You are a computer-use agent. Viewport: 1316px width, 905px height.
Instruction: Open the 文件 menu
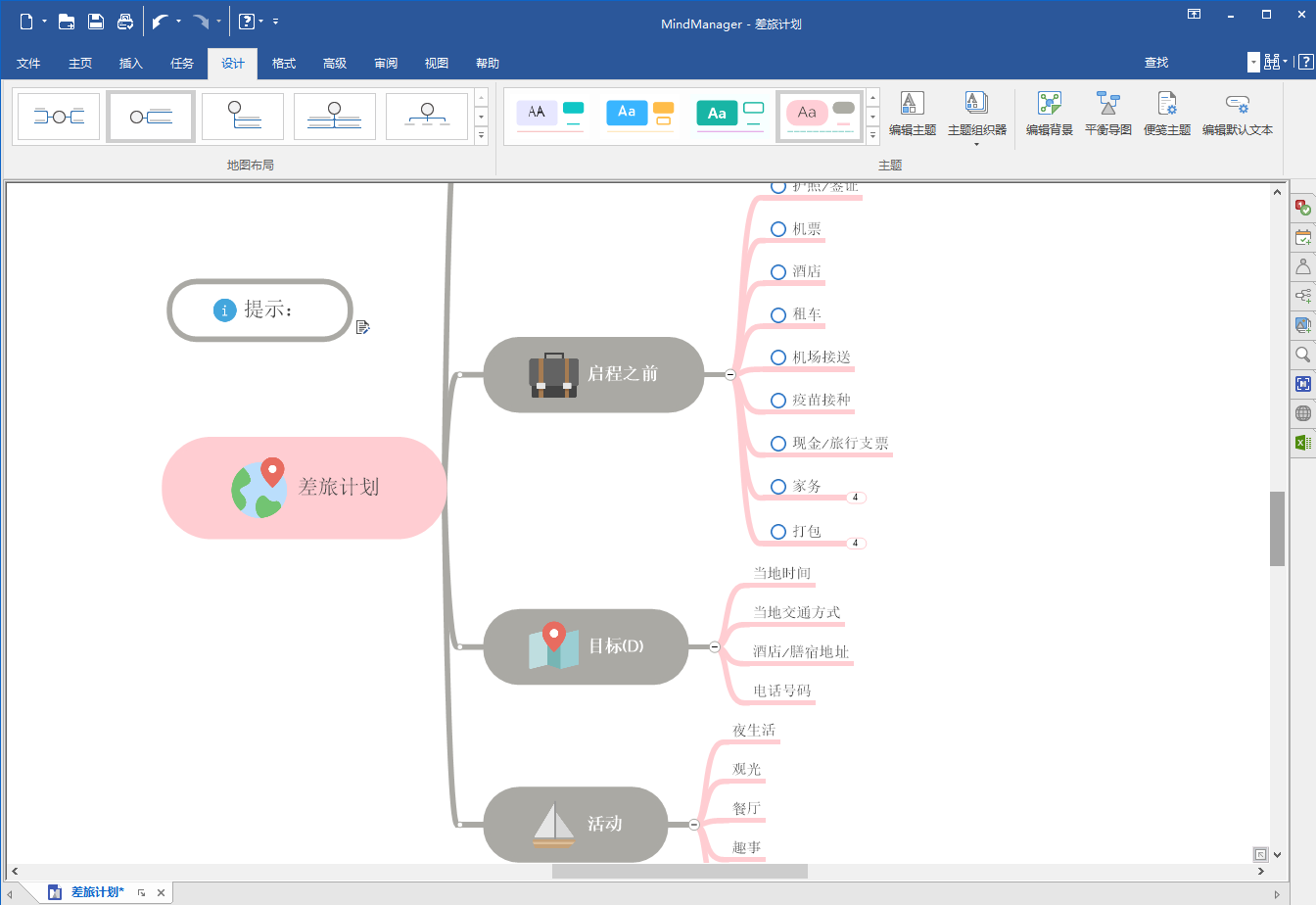(28, 63)
